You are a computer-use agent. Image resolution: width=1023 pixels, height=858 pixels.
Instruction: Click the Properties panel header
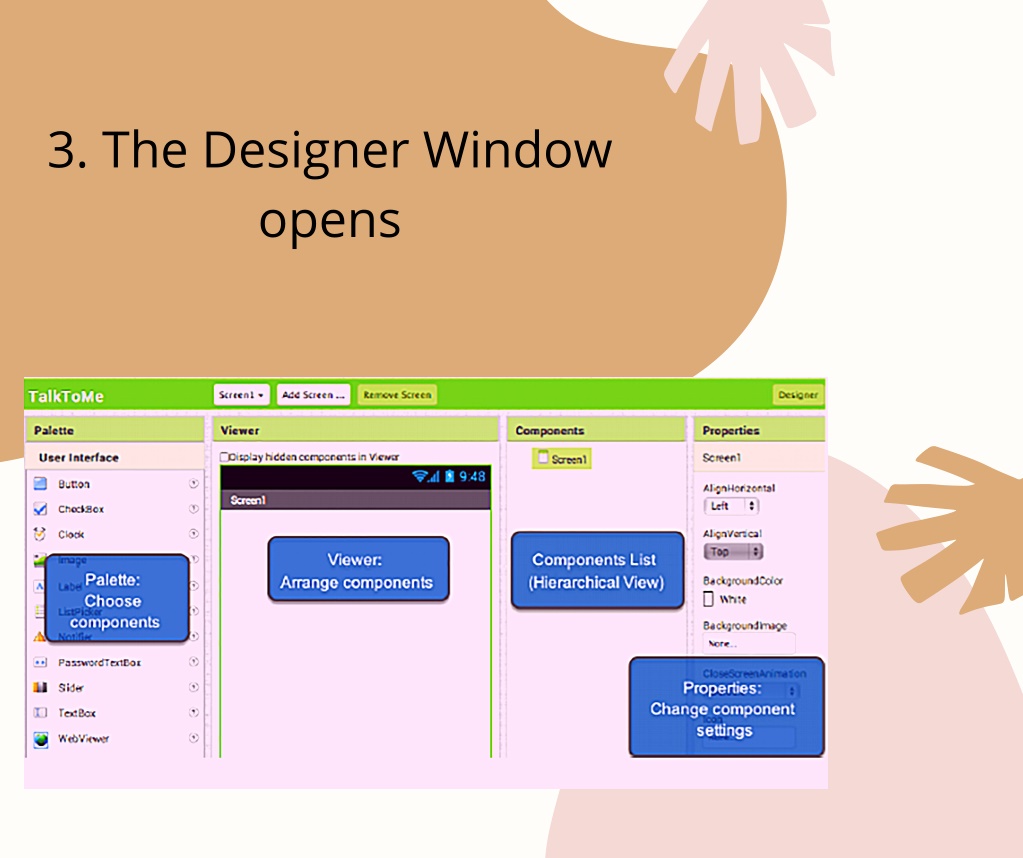click(x=759, y=431)
